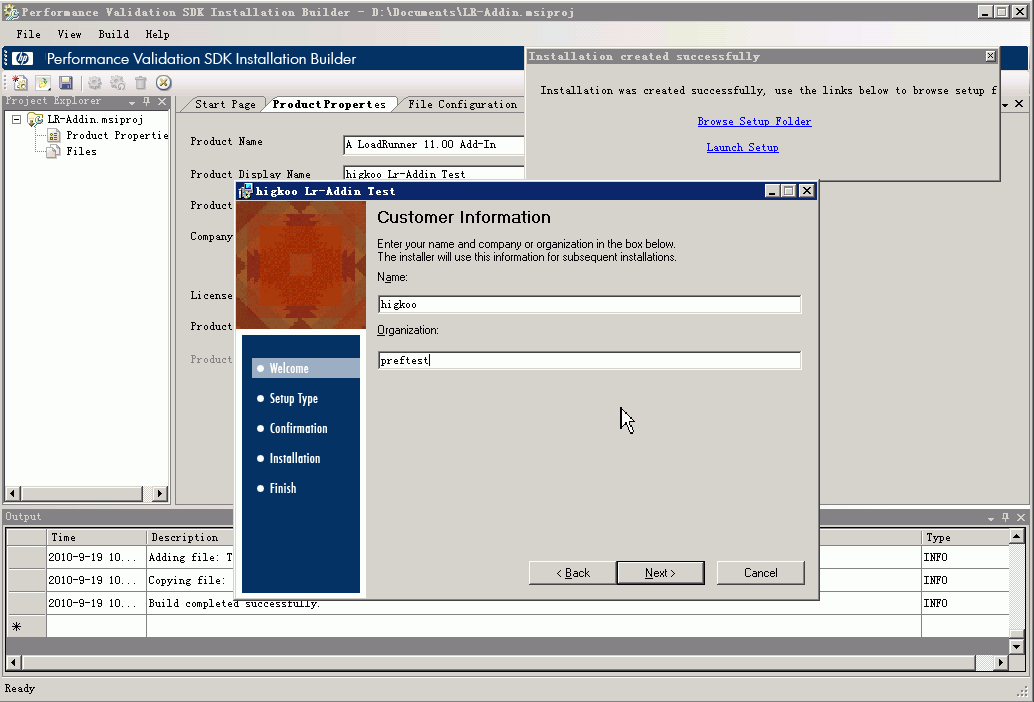1034x702 pixels.
Task: Click the Browse Setup Folder link
Action: (x=754, y=121)
